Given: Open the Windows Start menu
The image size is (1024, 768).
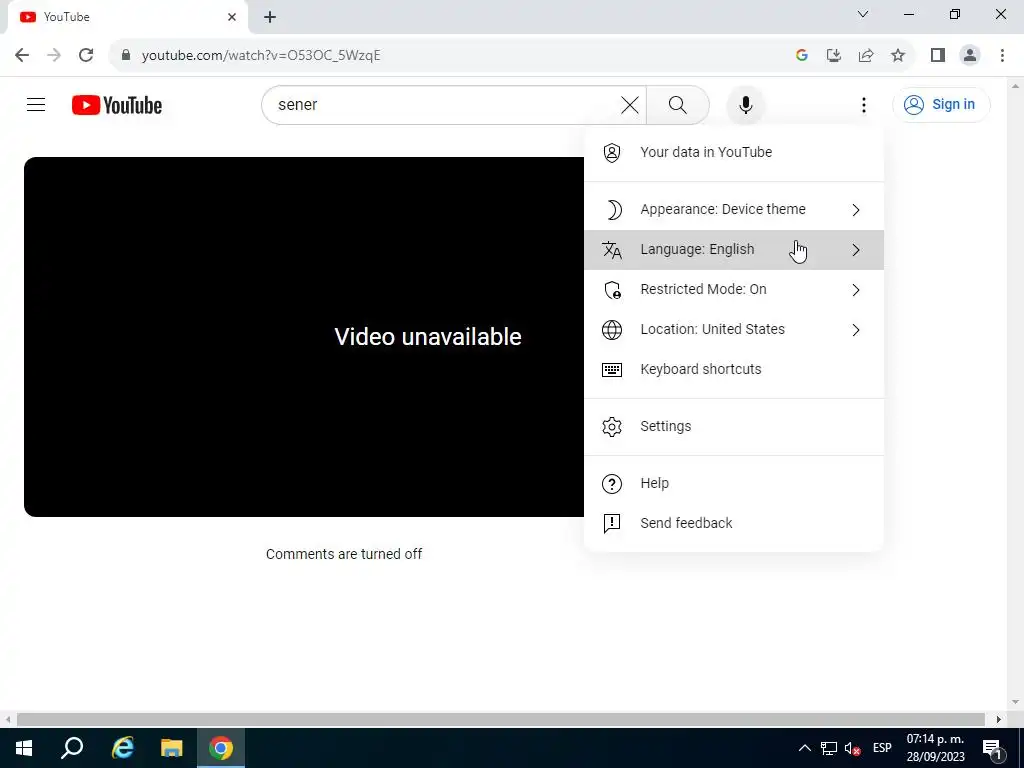Looking at the screenshot, I should [x=24, y=748].
